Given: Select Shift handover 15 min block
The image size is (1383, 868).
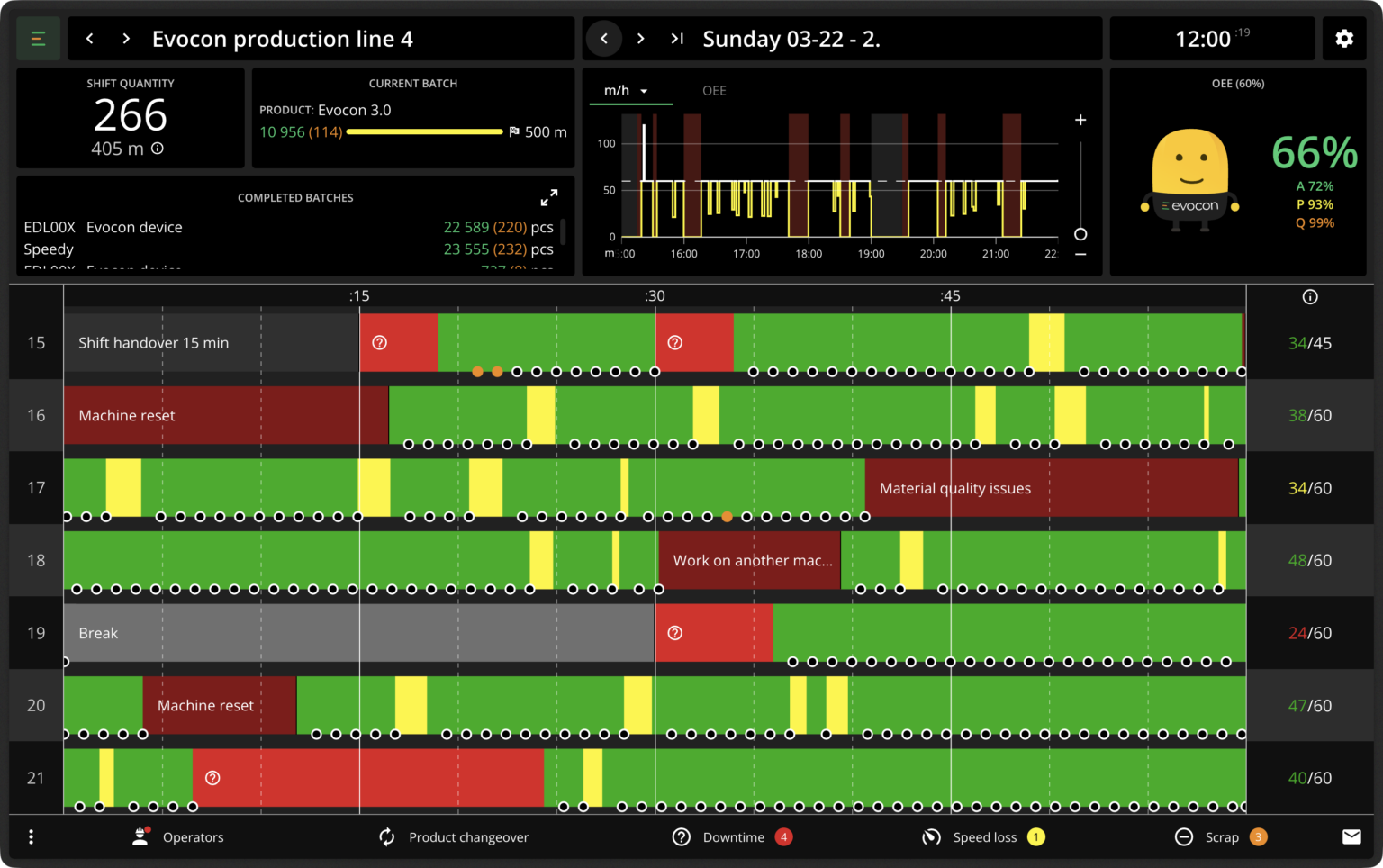Looking at the screenshot, I should (212, 343).
